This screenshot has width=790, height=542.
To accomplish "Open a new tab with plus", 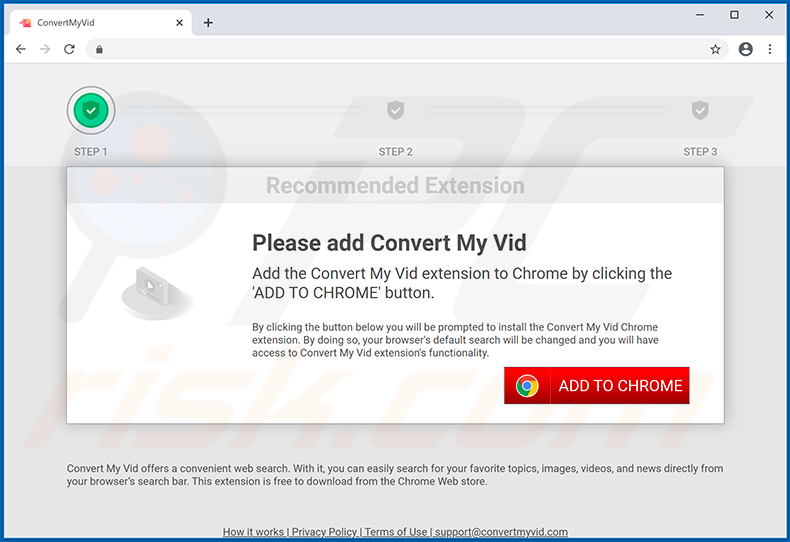I will coord(208,23).
